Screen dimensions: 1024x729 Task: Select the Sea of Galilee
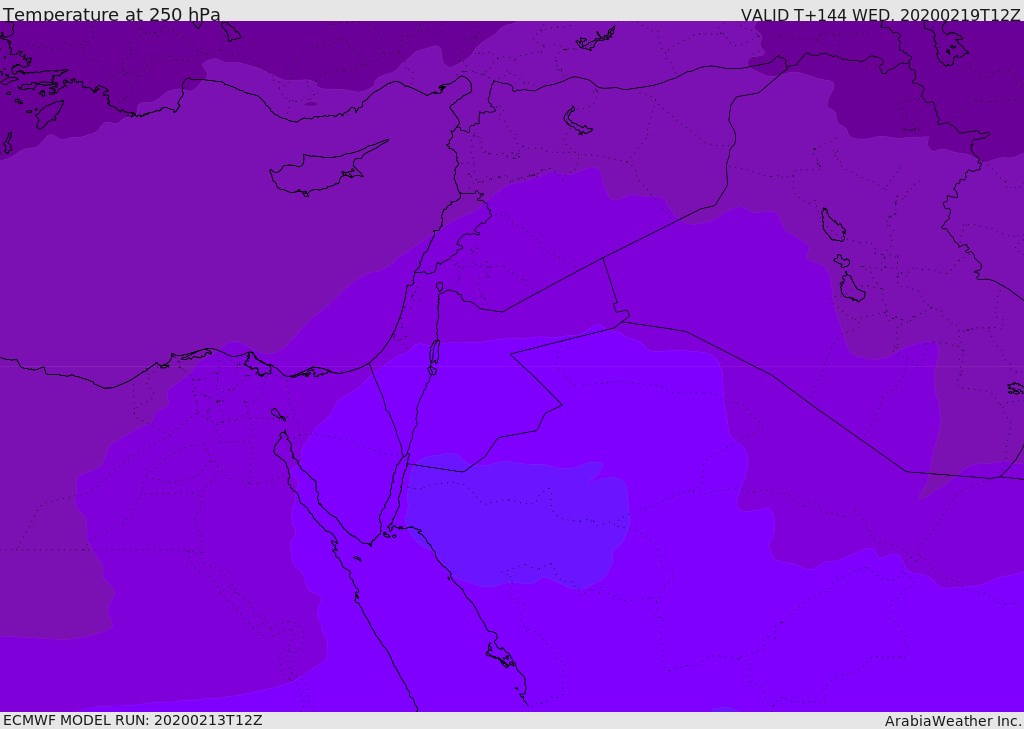pos(440,287)
